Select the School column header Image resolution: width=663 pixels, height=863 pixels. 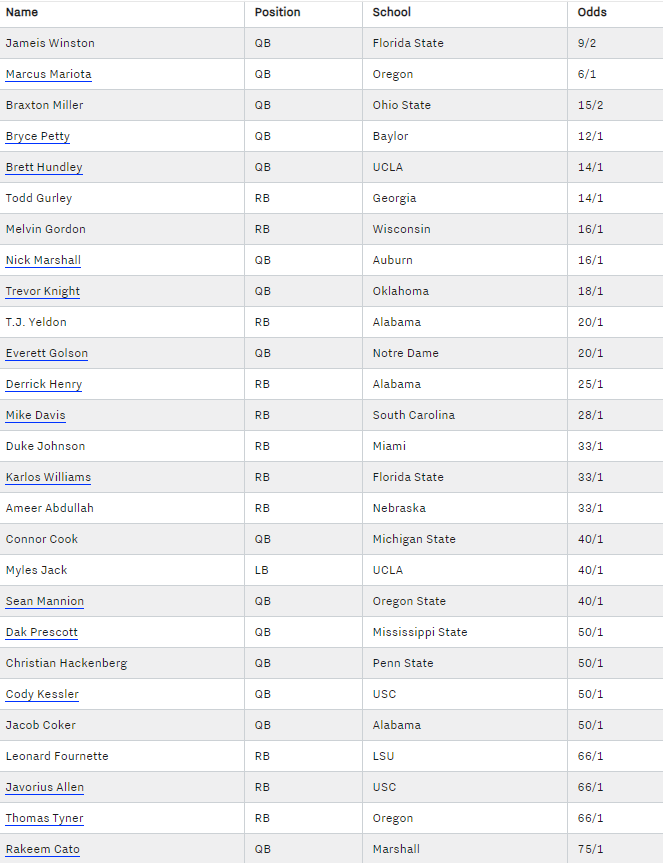[x=391, y=12]
